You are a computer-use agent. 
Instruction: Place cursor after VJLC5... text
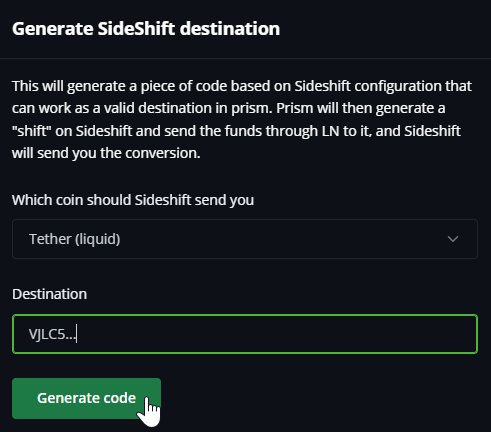[77, 334]
